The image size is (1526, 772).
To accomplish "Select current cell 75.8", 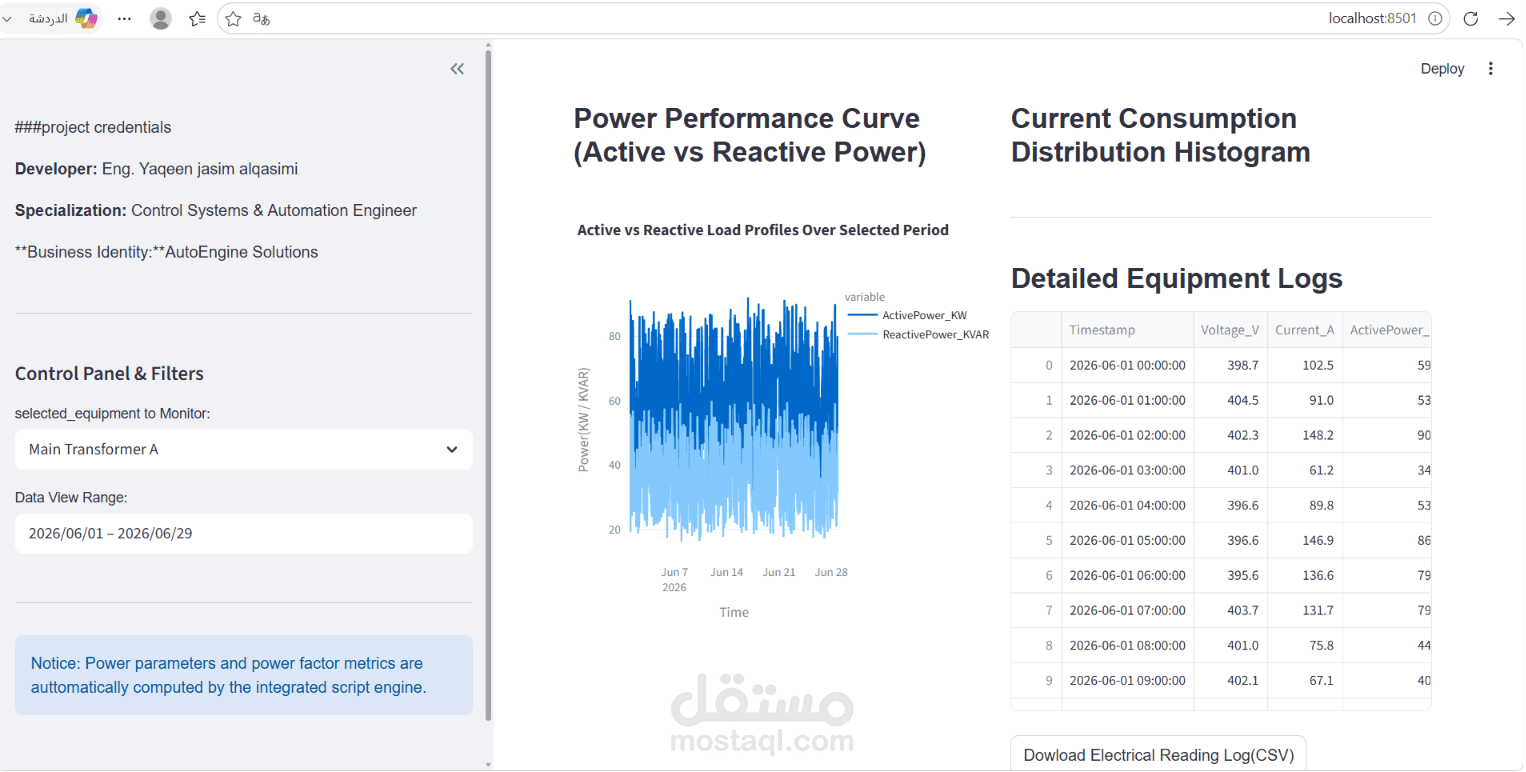I will [x=1305, y=645].
